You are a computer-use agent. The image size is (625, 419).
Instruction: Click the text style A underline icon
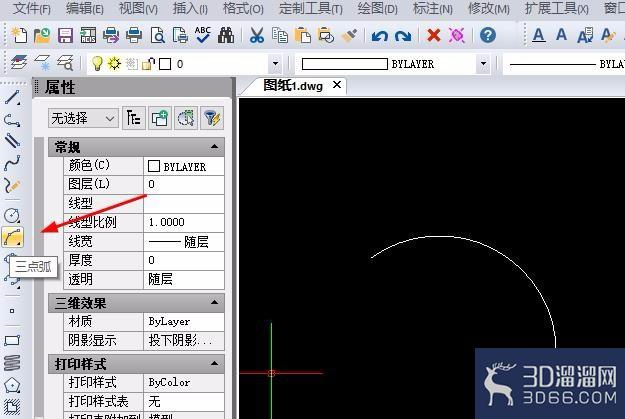539,35
